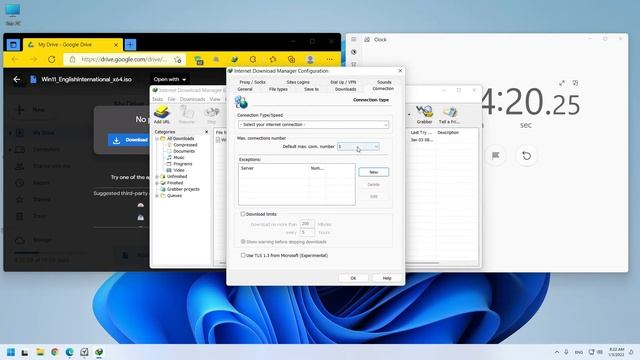Image resolution: width=640 pixels, height=360 pixels.
Task: Click Help in configuration dialog
Action: coord(387,278)
